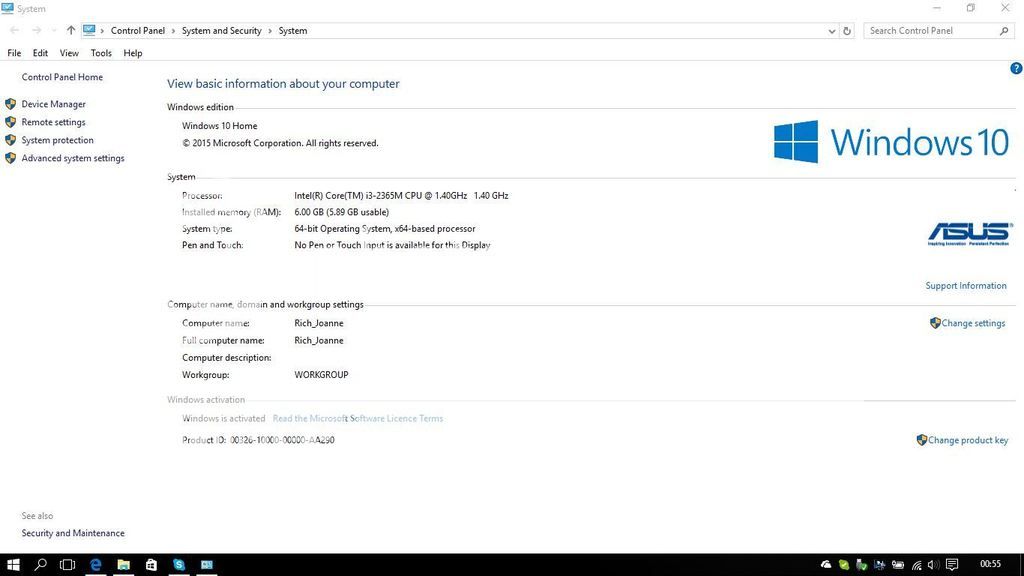Image resolution: width=1024 pixels, height=576 pixels.
Task: Select the System window taskbar button
Action: point(206,564)
